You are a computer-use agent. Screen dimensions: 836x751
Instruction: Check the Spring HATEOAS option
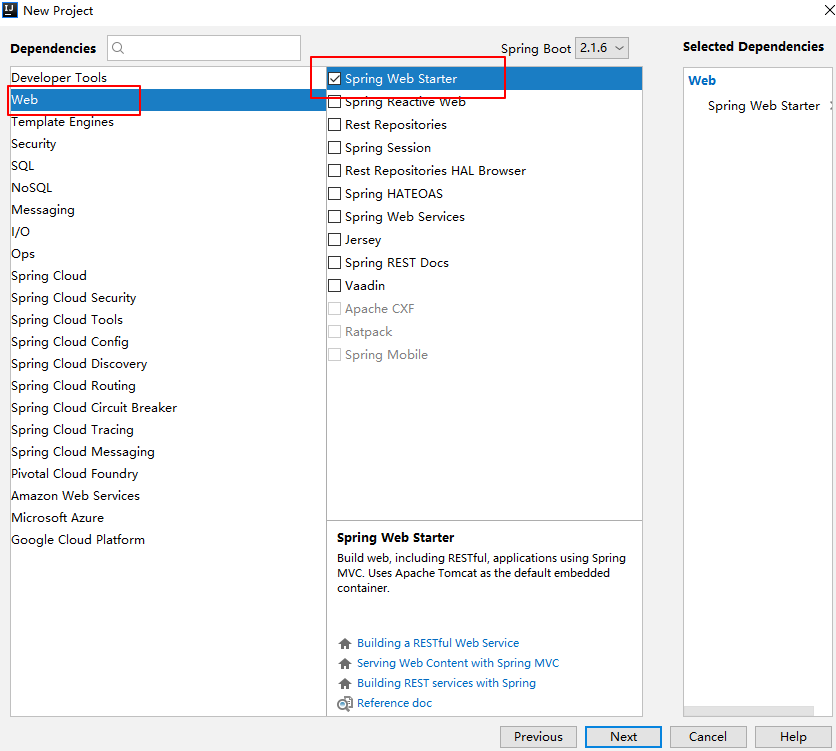click(334, 193)
